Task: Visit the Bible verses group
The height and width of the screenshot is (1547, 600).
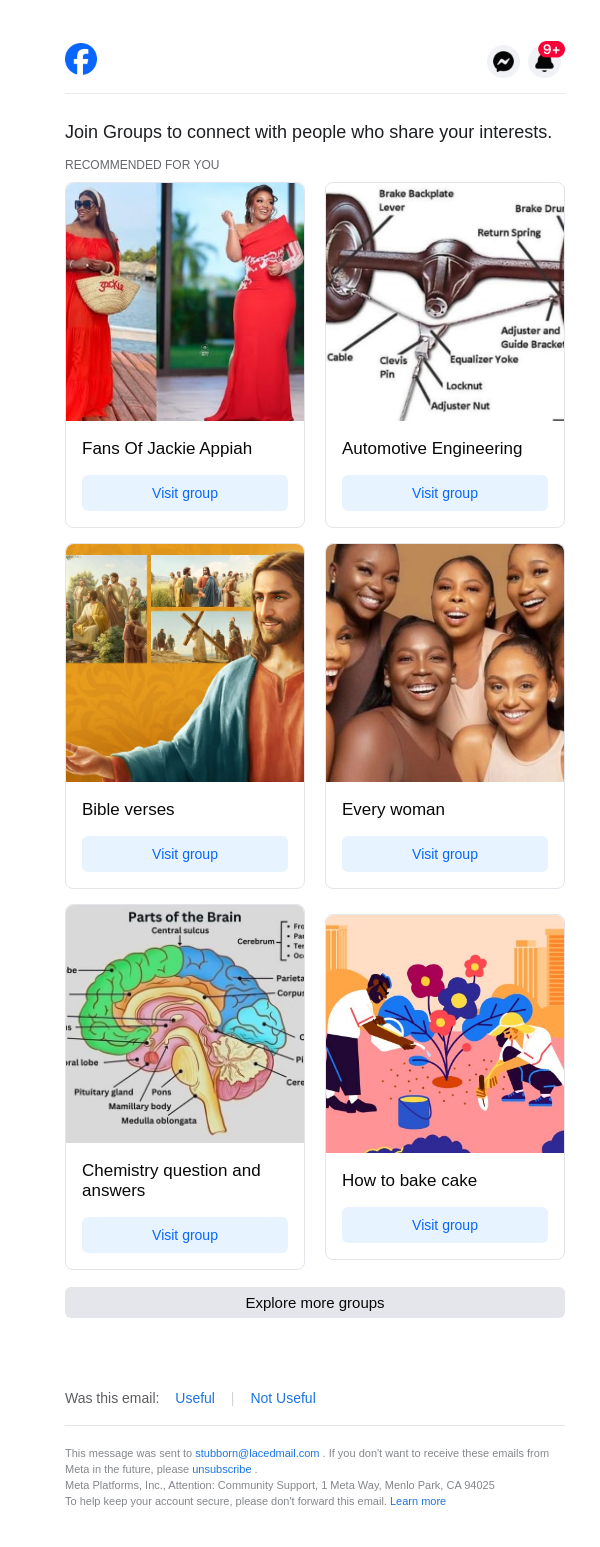Action: 185,854
